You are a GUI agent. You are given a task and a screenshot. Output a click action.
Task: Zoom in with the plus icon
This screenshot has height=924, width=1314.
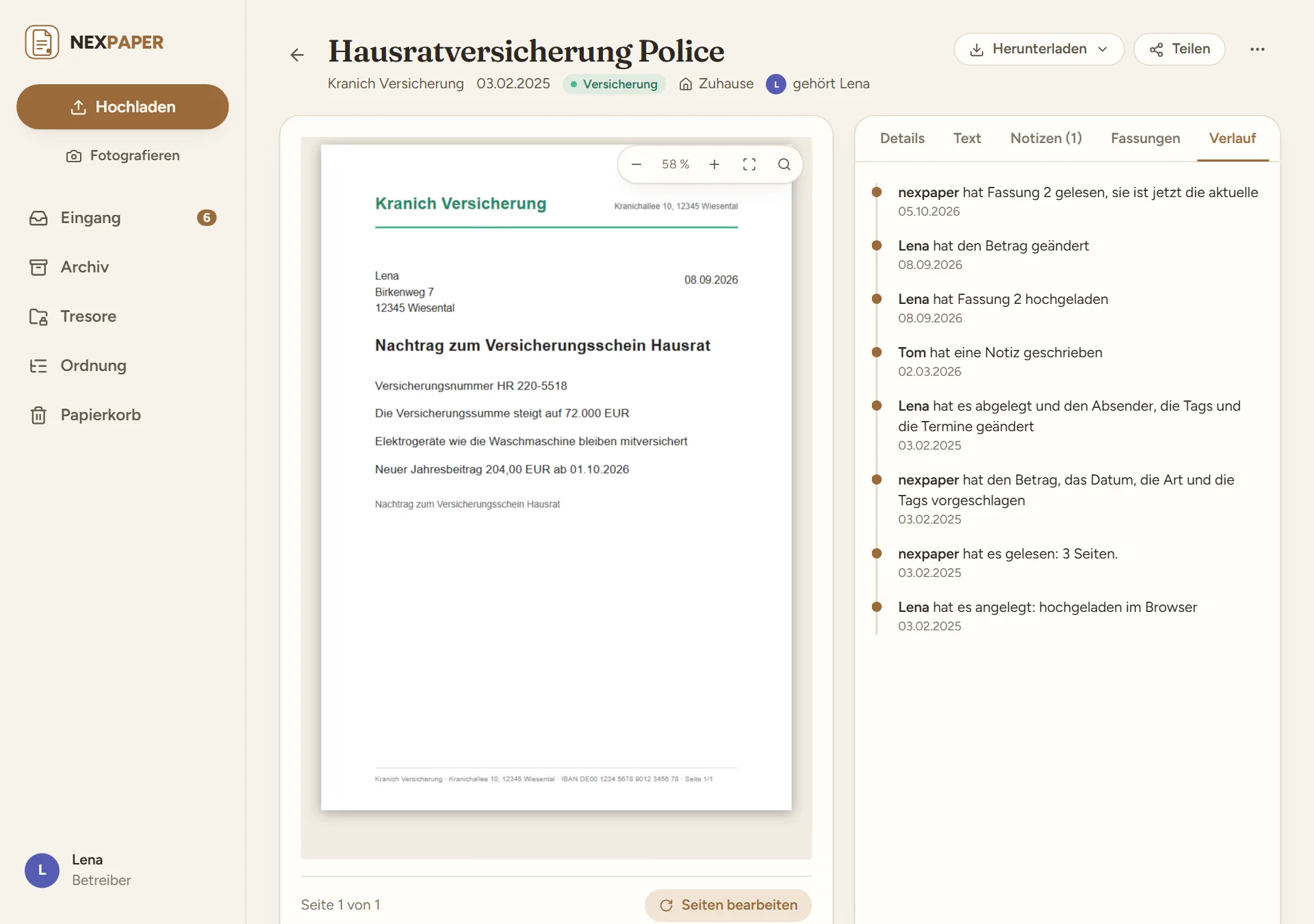714,164
